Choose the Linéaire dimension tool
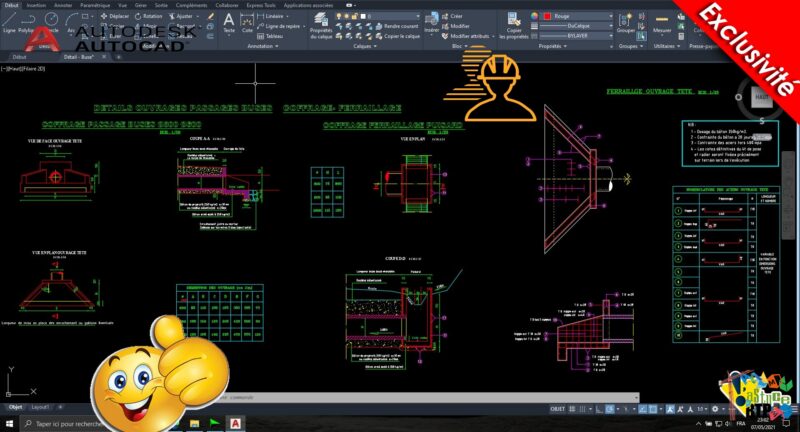This screenshot has width=800, height=432. (270, 16)
